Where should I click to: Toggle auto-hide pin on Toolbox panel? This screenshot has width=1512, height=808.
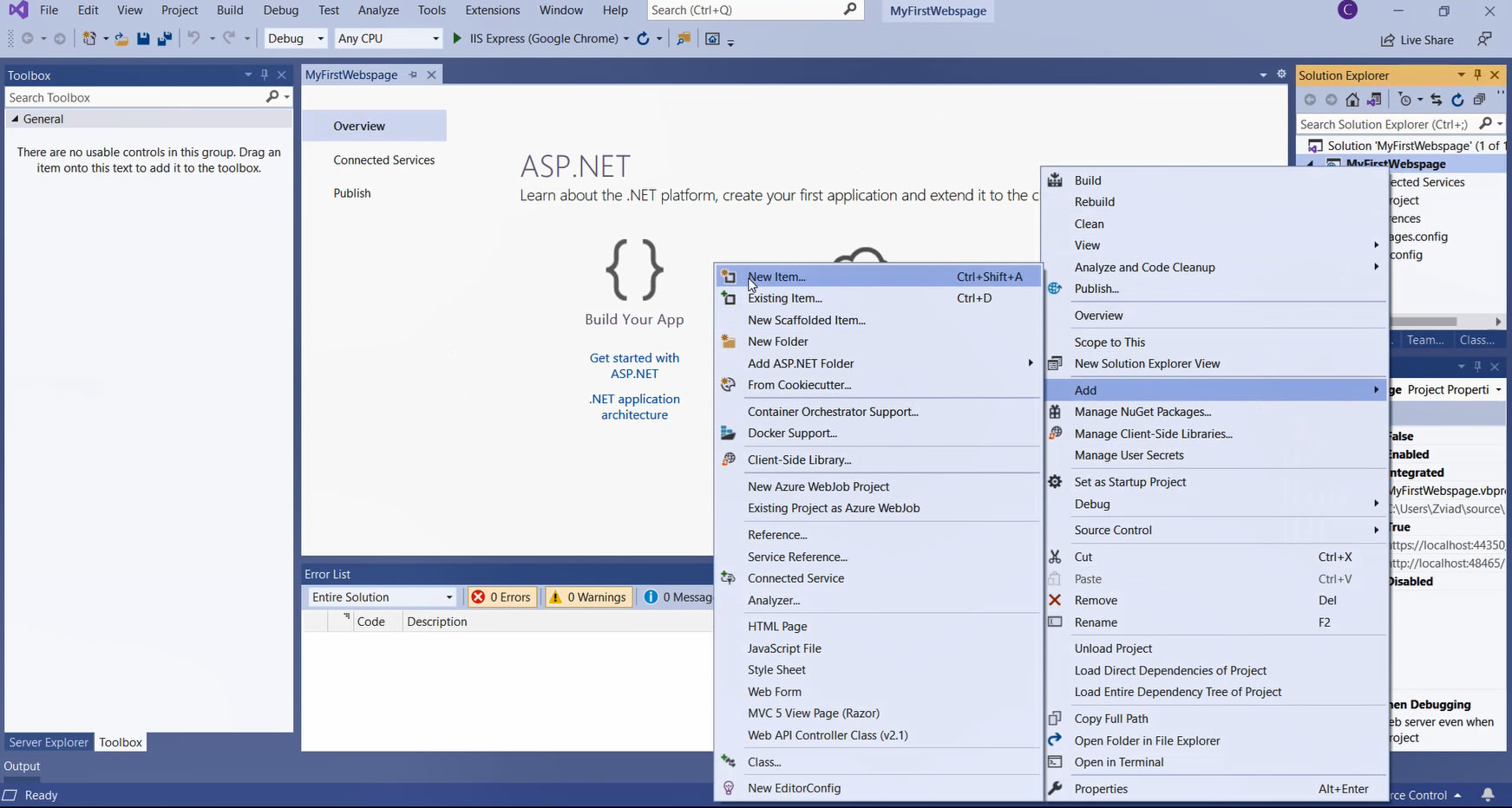(265, 75)
